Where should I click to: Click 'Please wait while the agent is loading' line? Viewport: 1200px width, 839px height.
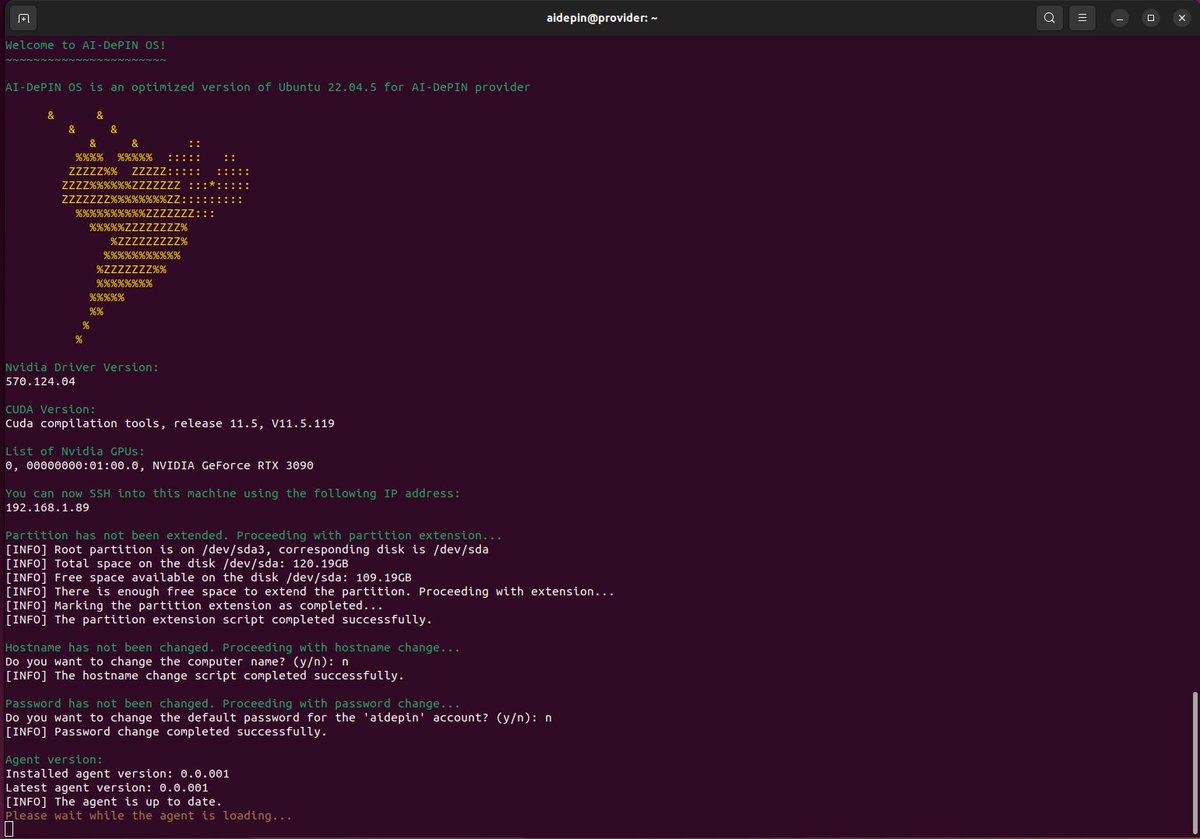coord(149,815)
